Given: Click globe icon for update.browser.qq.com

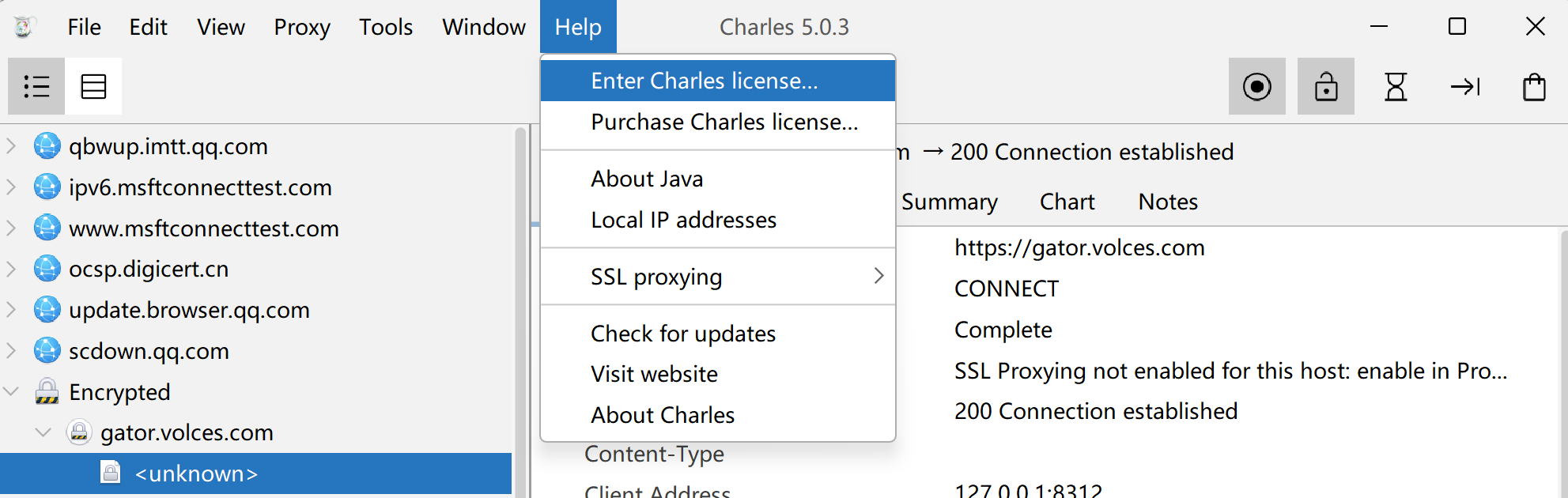Looking at the screenshot, I should click(47, 310).
